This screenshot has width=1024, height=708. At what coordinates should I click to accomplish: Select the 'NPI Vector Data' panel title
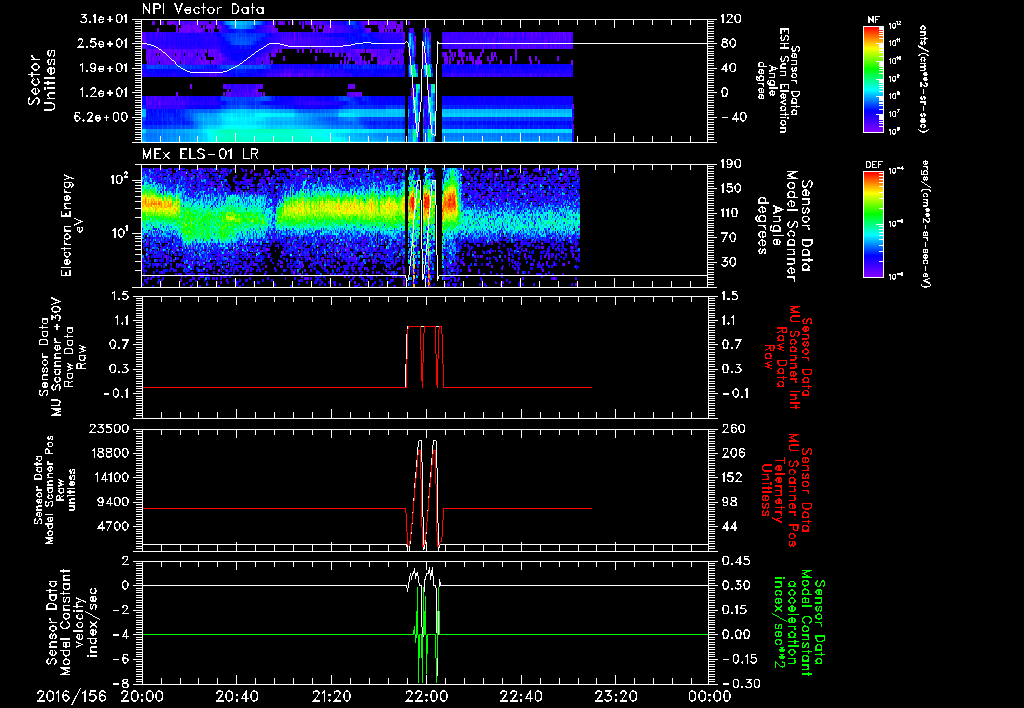[x=204, y=9]
